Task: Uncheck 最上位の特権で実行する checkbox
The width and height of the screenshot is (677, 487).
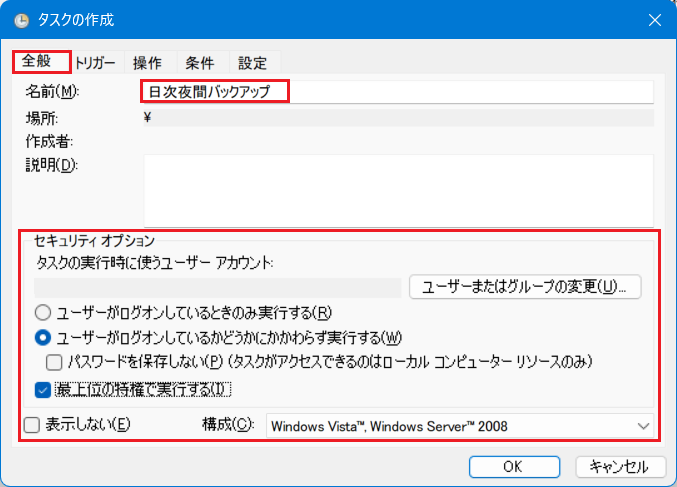Action: [x=43, y=388]
